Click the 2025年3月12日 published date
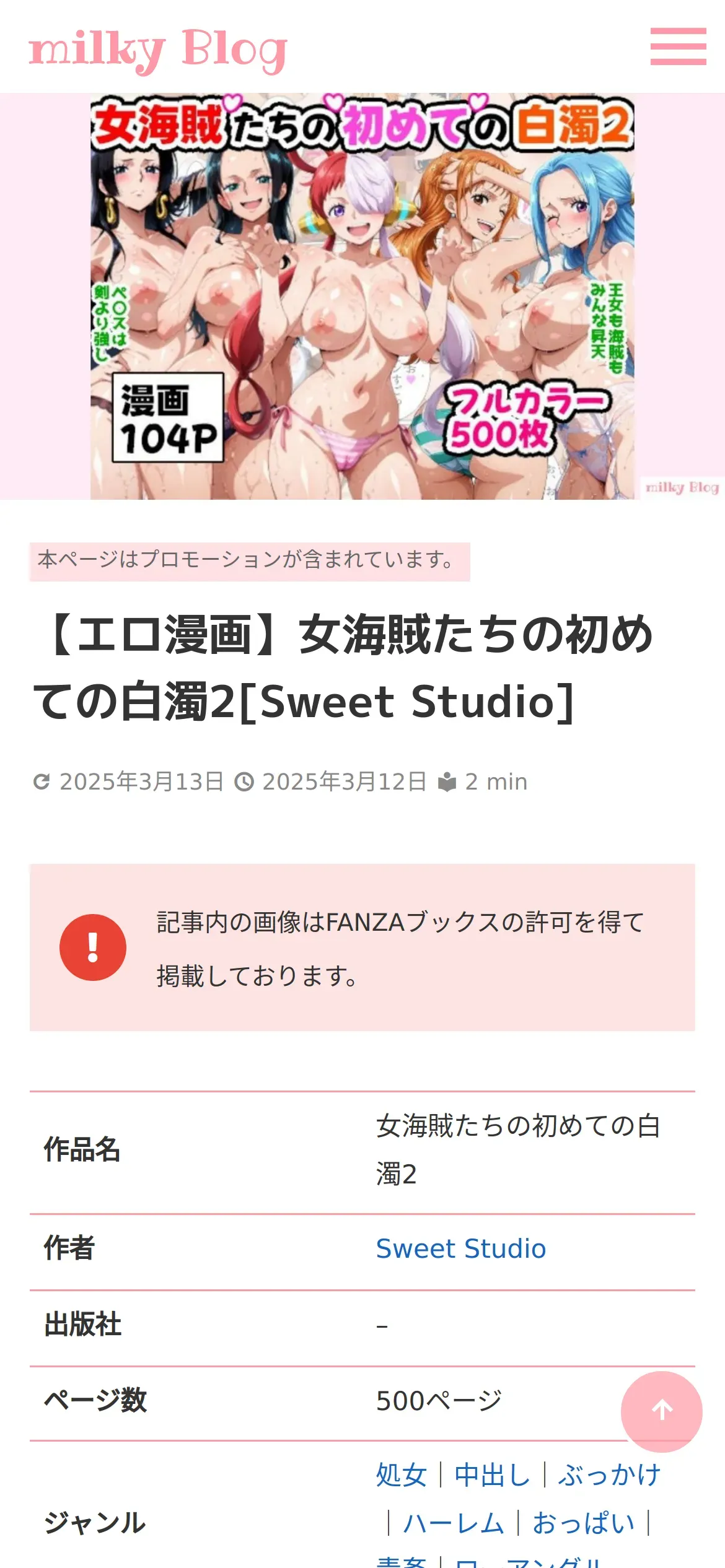Screen dimensions: 725x1568 344,782
